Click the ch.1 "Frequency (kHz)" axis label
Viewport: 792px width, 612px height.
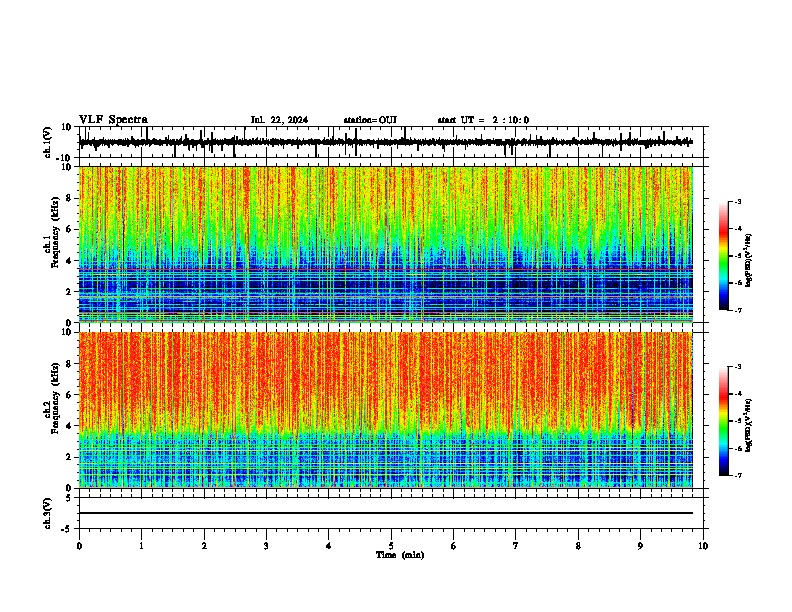[x=55, y=232]
